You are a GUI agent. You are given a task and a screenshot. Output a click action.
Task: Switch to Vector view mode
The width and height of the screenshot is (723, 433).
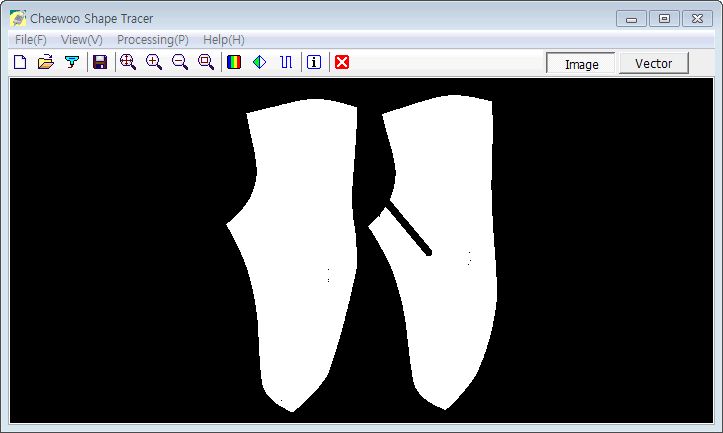[653, 63]
